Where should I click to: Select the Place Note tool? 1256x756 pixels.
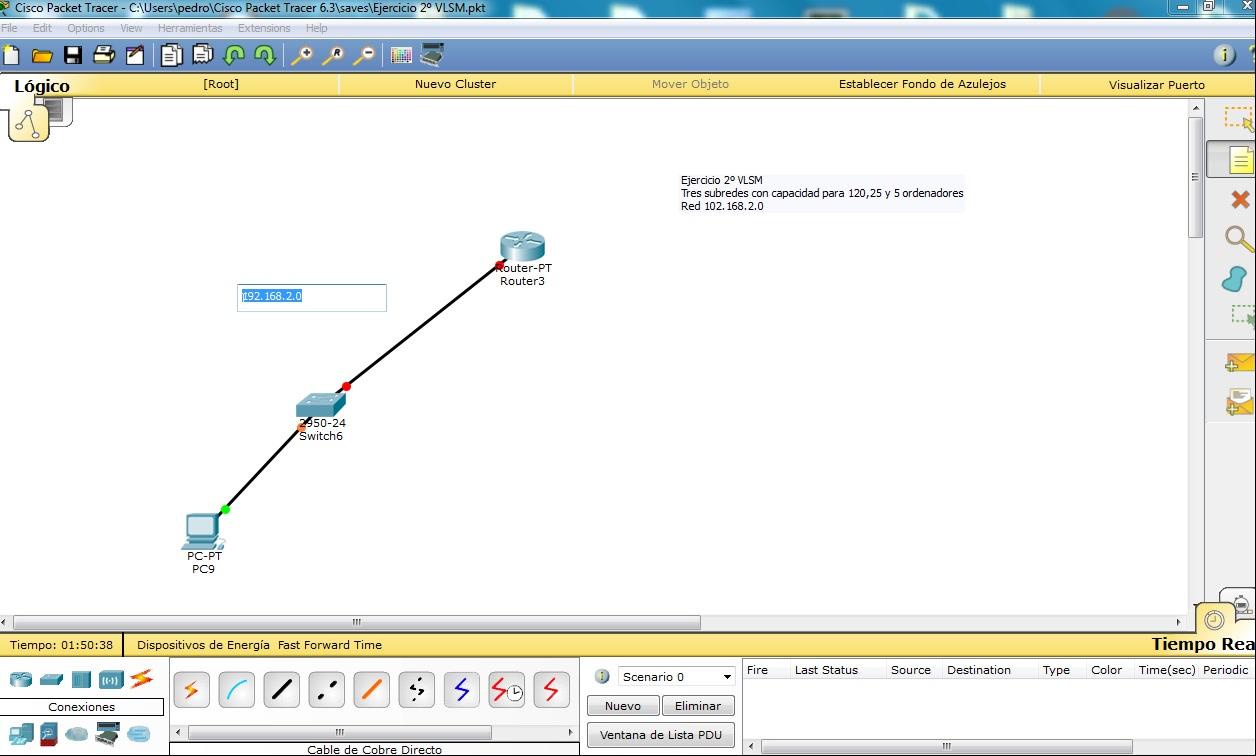coord(1238,160)
